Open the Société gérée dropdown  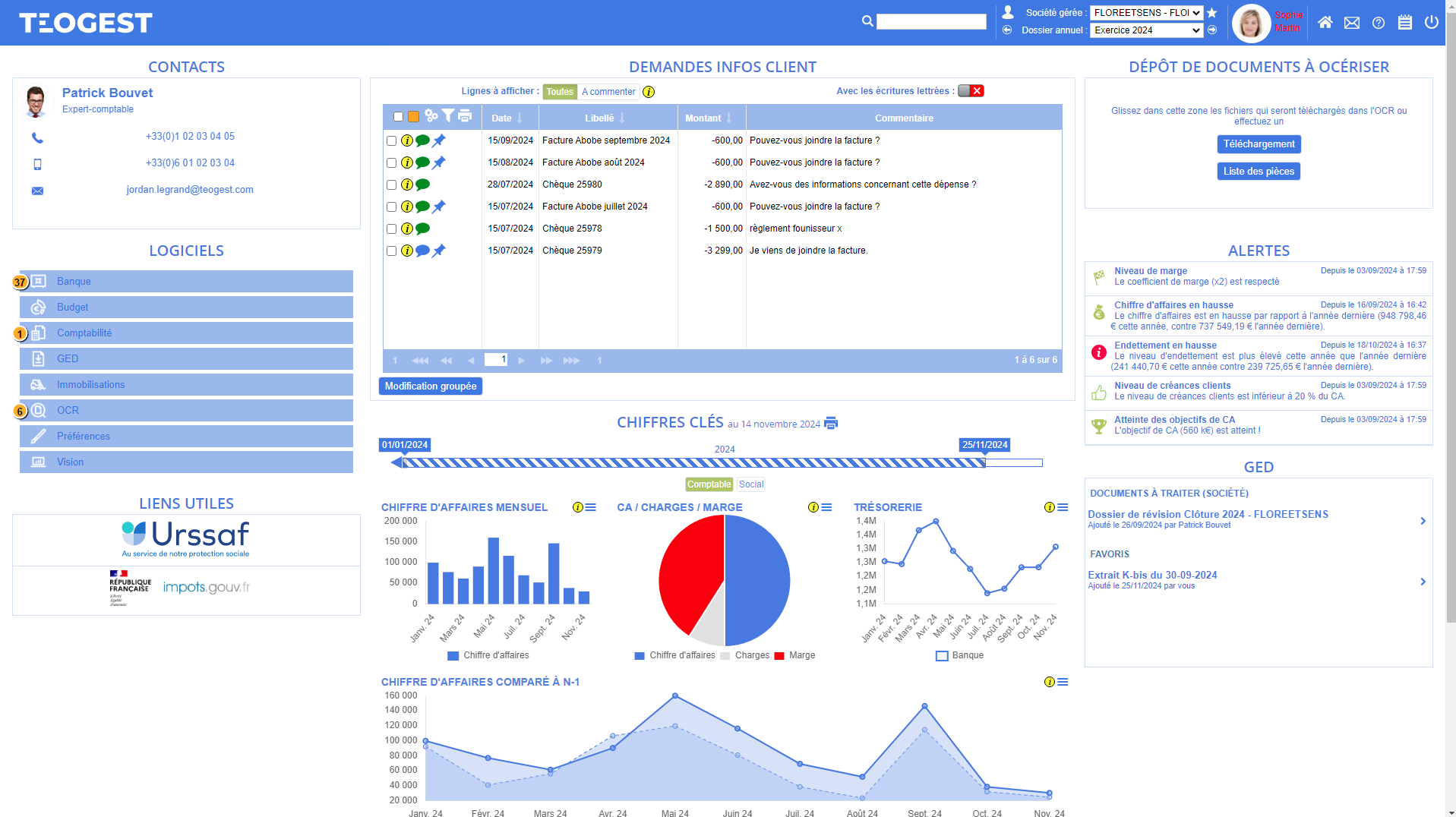coord(1146,13)
